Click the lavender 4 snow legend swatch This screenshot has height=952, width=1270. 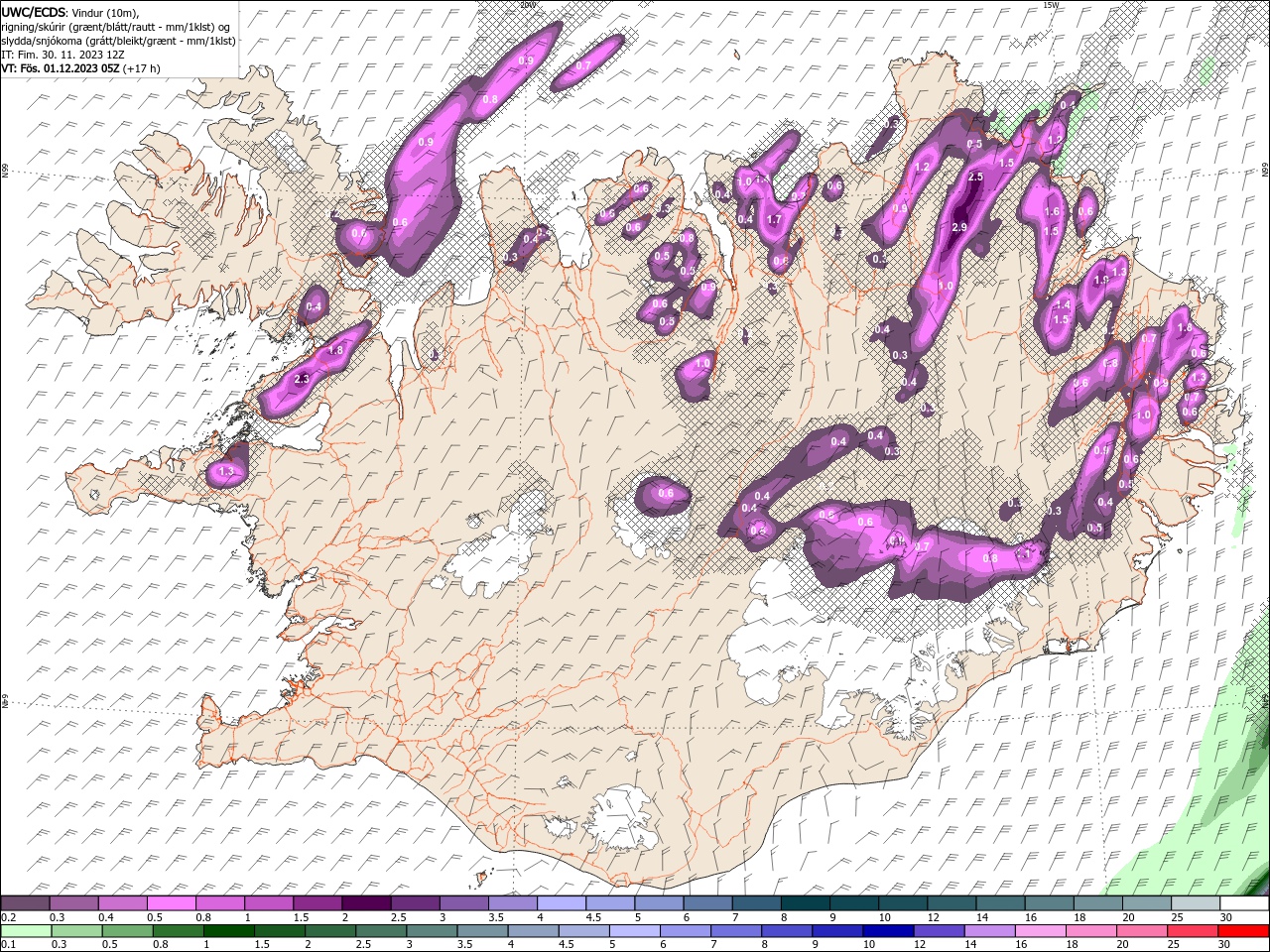coord(562,903)
